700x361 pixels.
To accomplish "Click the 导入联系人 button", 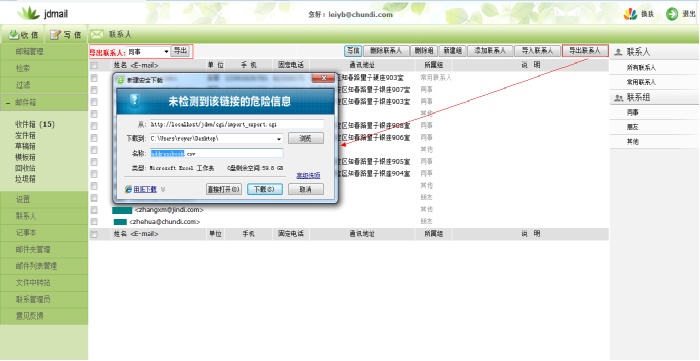I will [537, 51].
